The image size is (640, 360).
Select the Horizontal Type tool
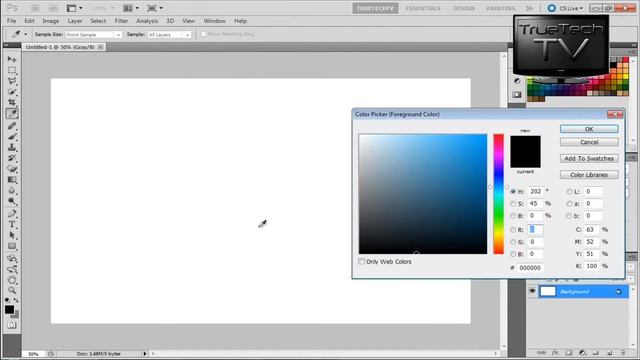coord(12,224)
